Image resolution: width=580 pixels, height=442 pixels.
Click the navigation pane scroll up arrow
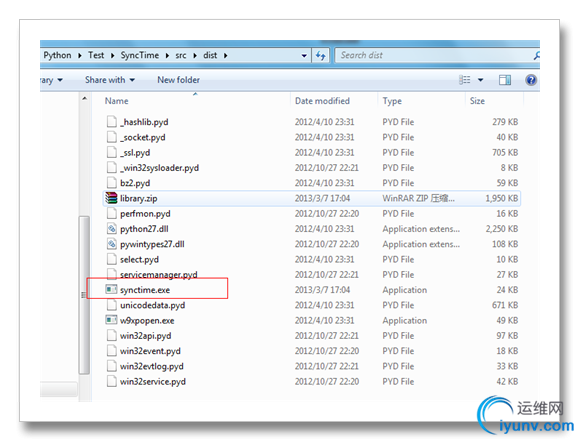84,98
